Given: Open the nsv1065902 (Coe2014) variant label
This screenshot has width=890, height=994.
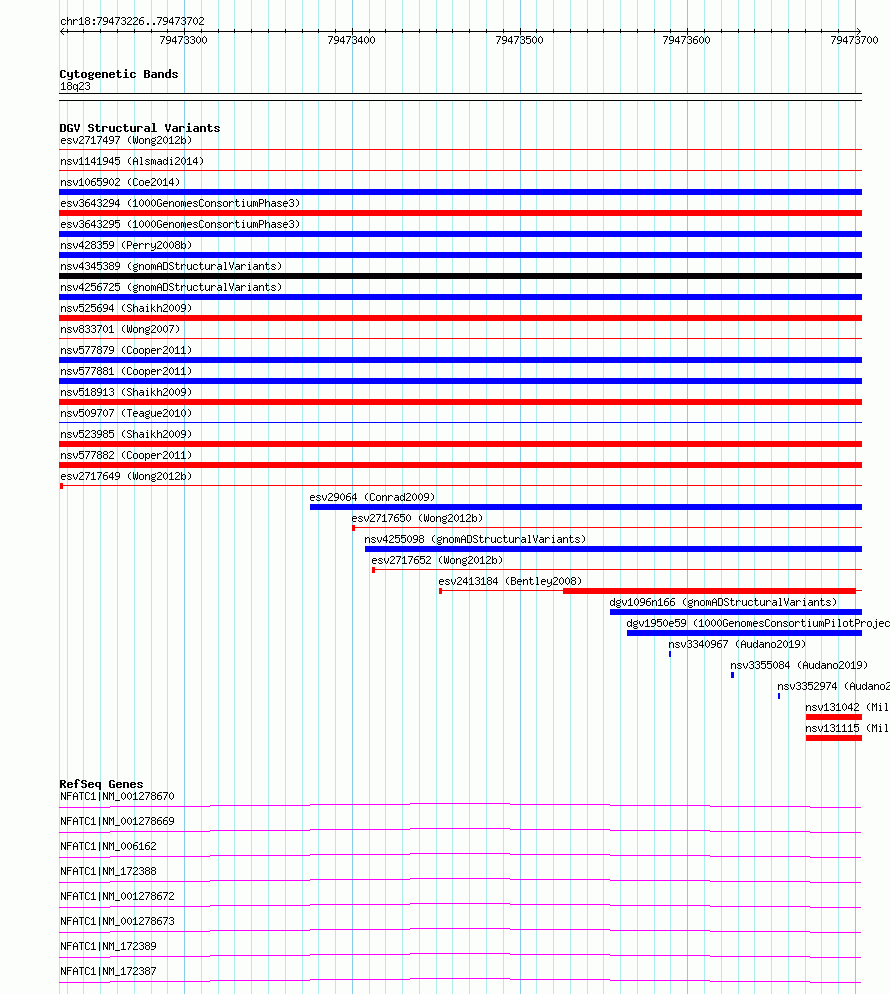Looking at the screenshot, I should [120, 182].
